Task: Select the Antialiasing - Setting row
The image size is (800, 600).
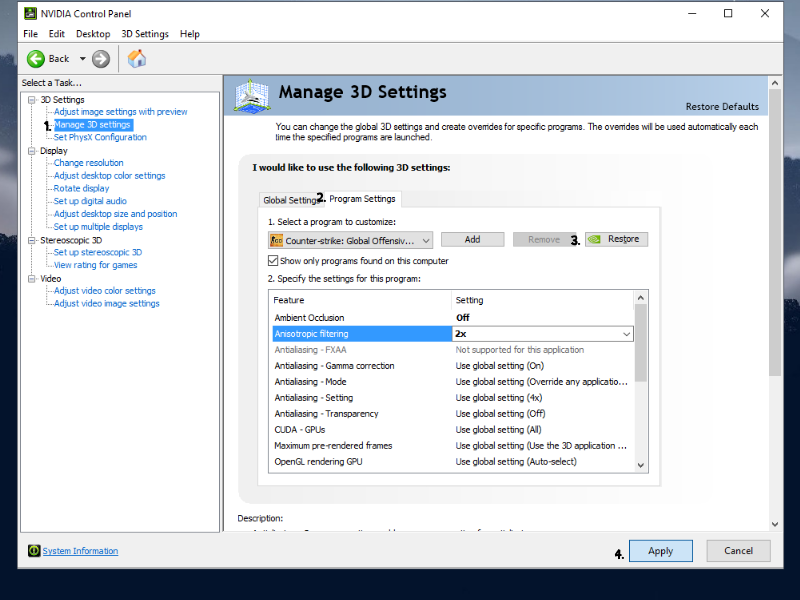Action: coord(453,397)
